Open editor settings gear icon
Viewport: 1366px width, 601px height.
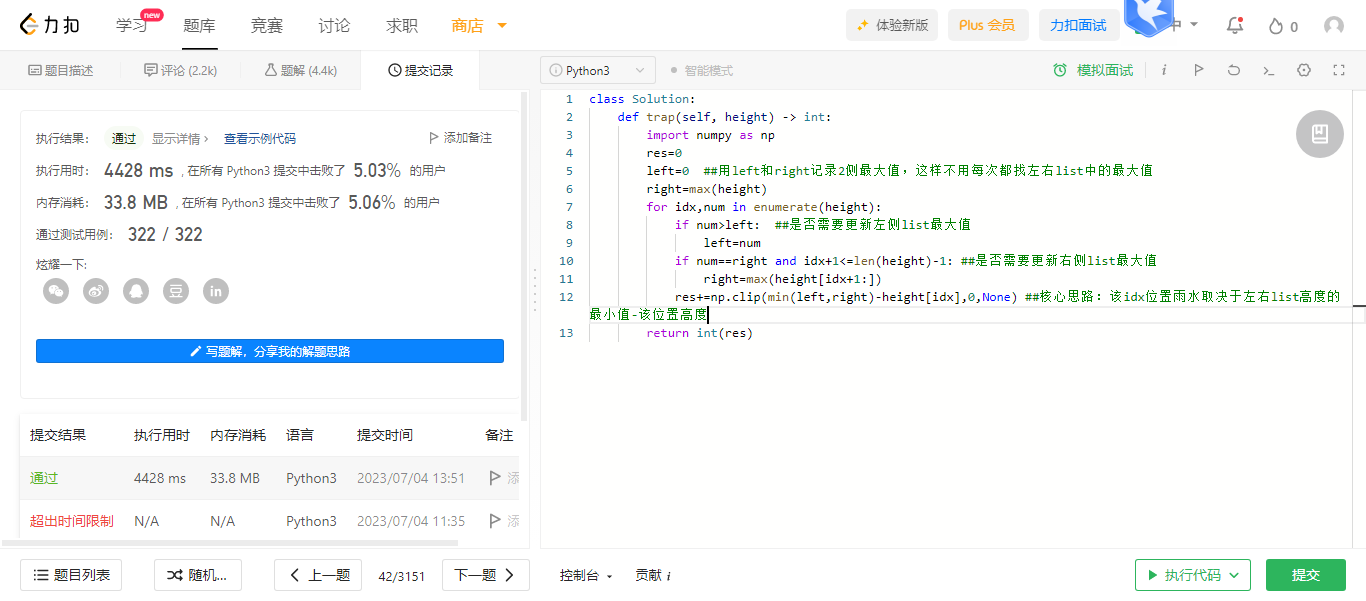point(1304,70)
